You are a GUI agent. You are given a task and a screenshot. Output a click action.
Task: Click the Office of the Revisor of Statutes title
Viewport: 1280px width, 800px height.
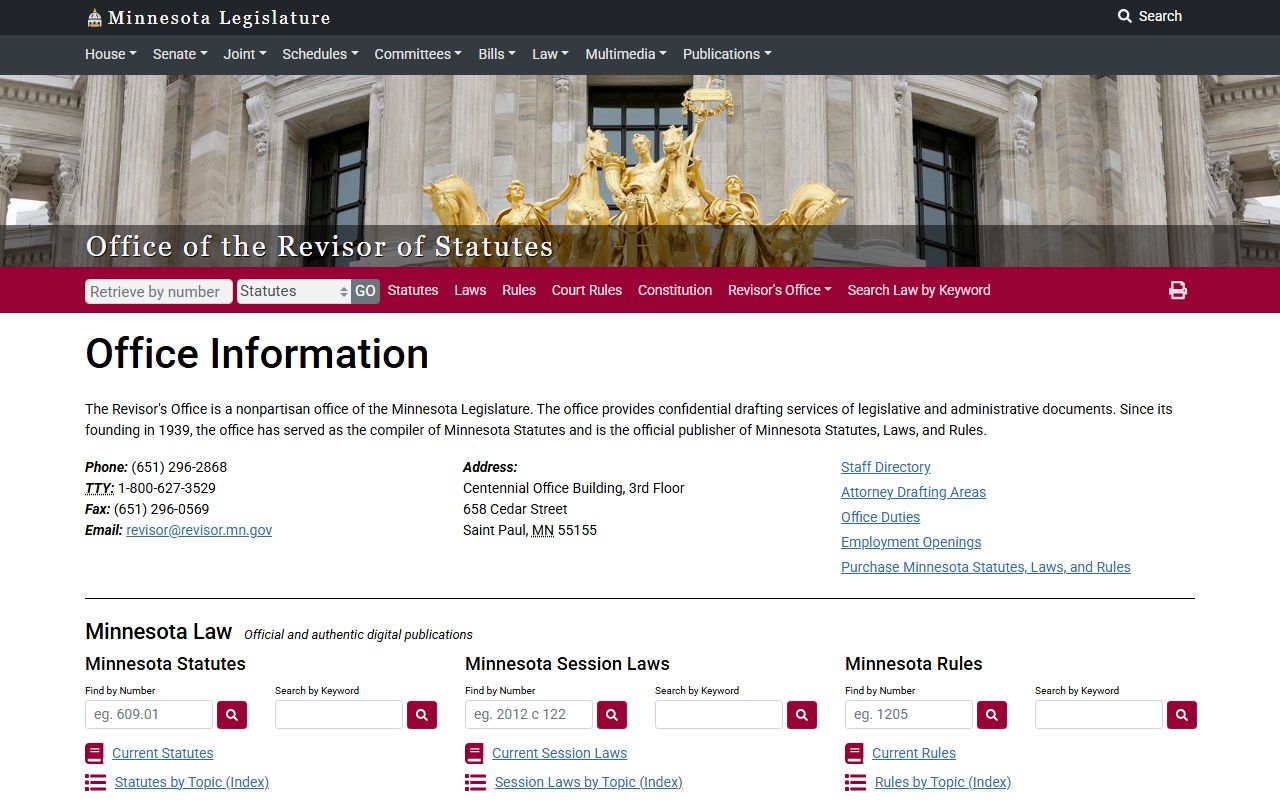point(320,246)
